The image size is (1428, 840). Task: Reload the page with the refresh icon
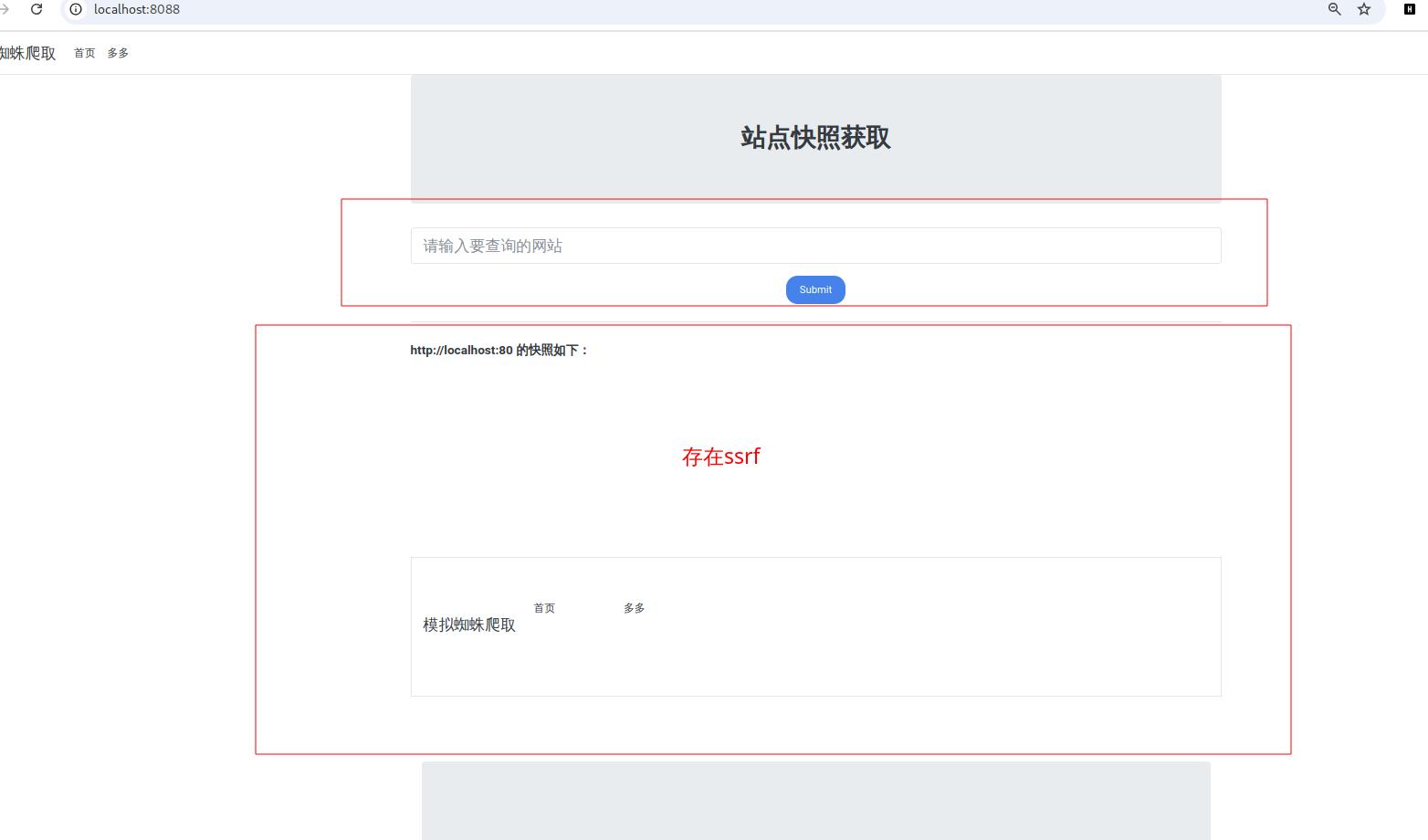pyautogui.click(x=37, y=9)
